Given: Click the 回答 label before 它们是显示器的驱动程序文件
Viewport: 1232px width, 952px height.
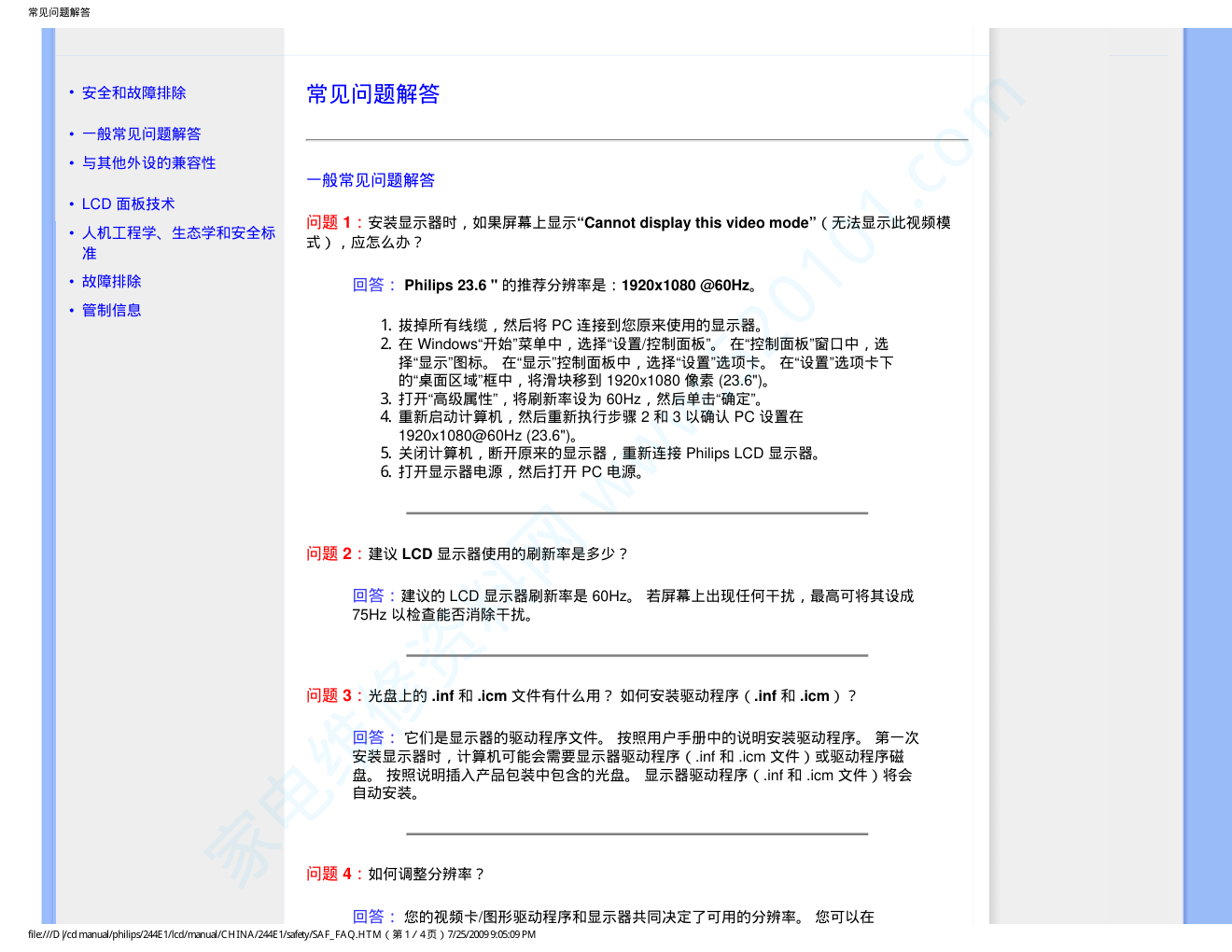Looking at the screenshot, I should tap(373, 737).
